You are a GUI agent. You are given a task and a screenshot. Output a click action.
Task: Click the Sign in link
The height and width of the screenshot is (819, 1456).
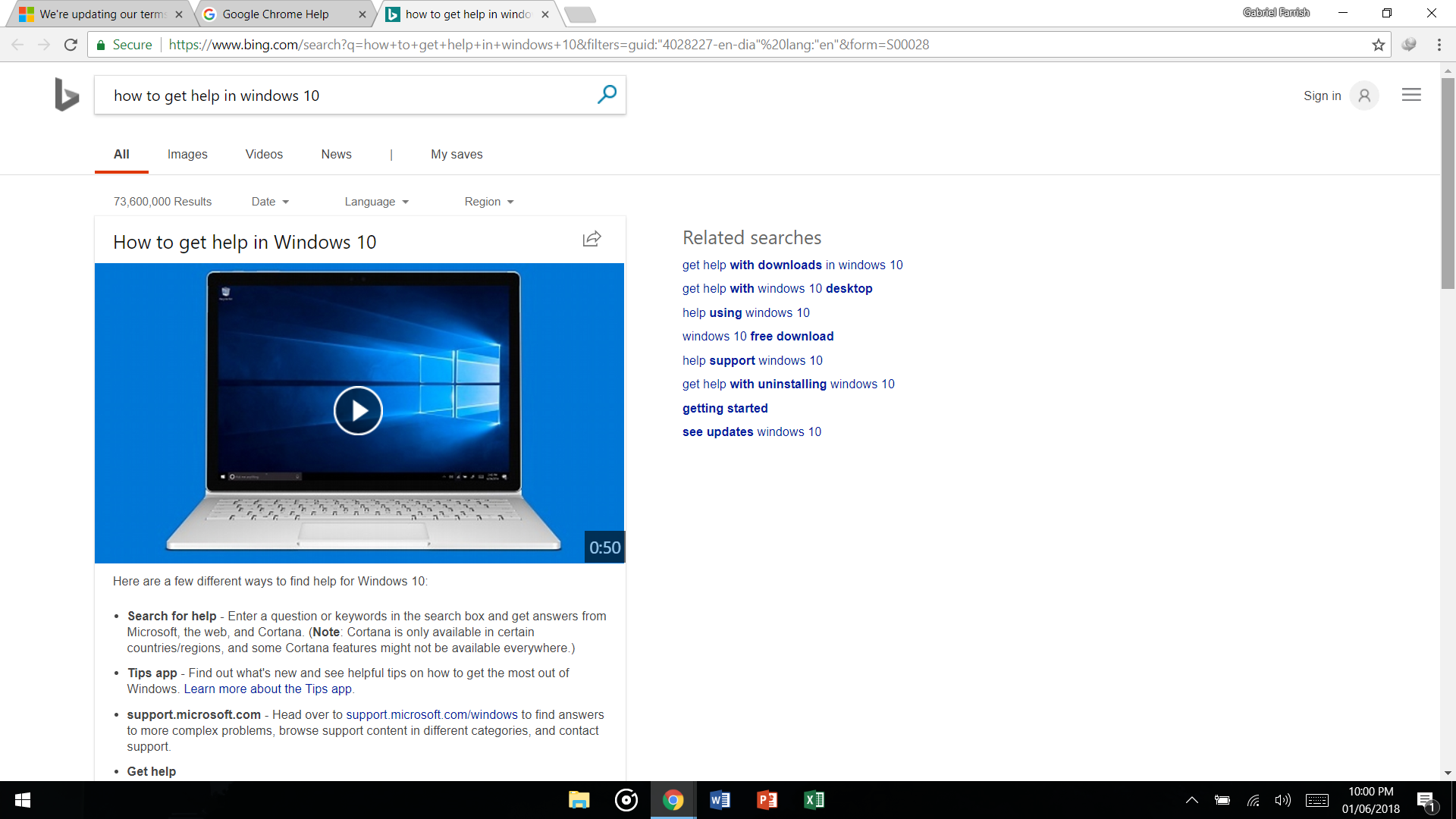(1322, 96)
